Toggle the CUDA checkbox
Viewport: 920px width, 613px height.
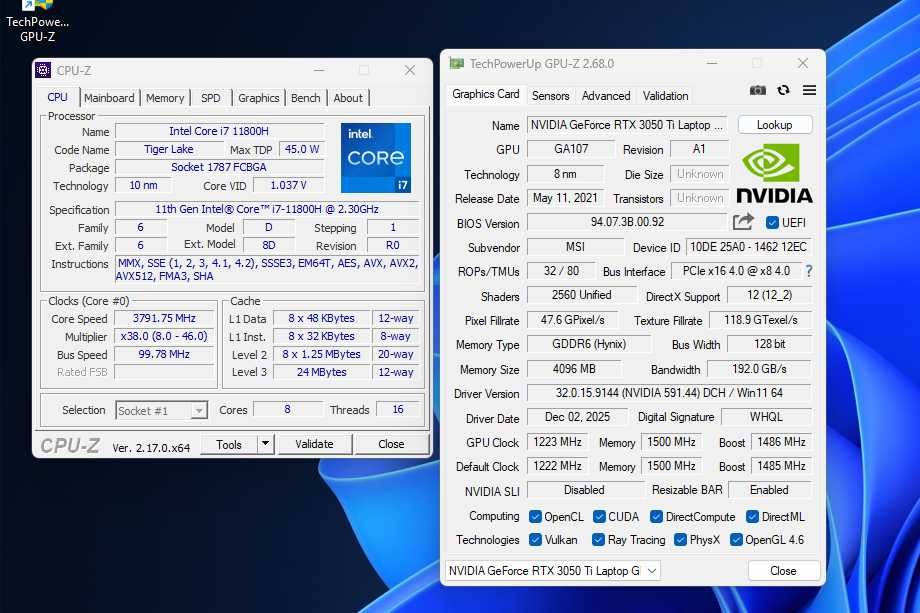599,516
